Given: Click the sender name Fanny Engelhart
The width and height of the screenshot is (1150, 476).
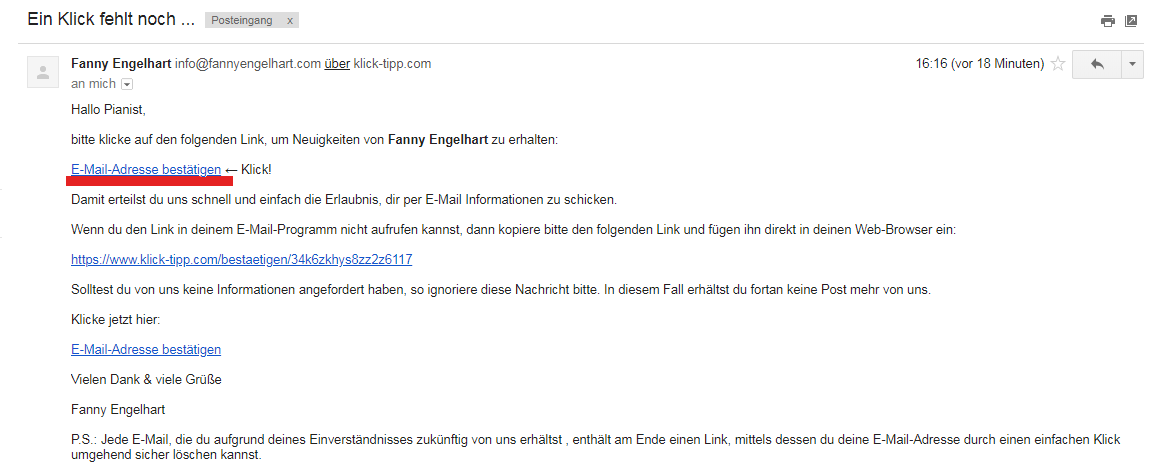Looking at the screenshot, I should coord(121,64).
